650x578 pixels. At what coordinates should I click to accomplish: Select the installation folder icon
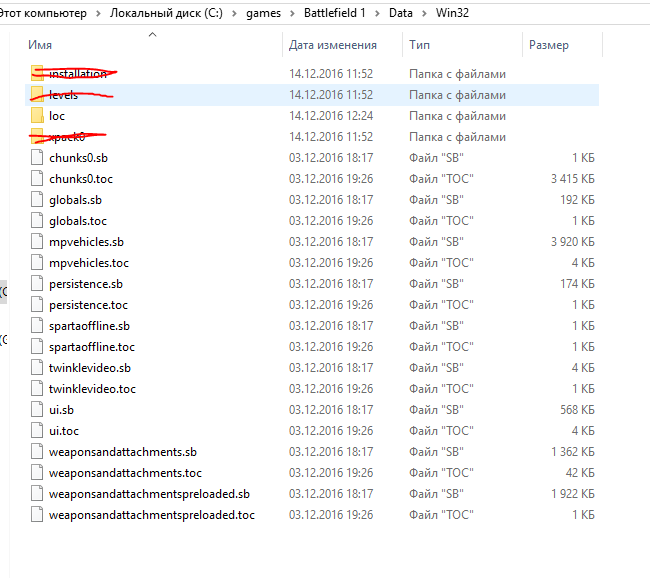[37, 73]
